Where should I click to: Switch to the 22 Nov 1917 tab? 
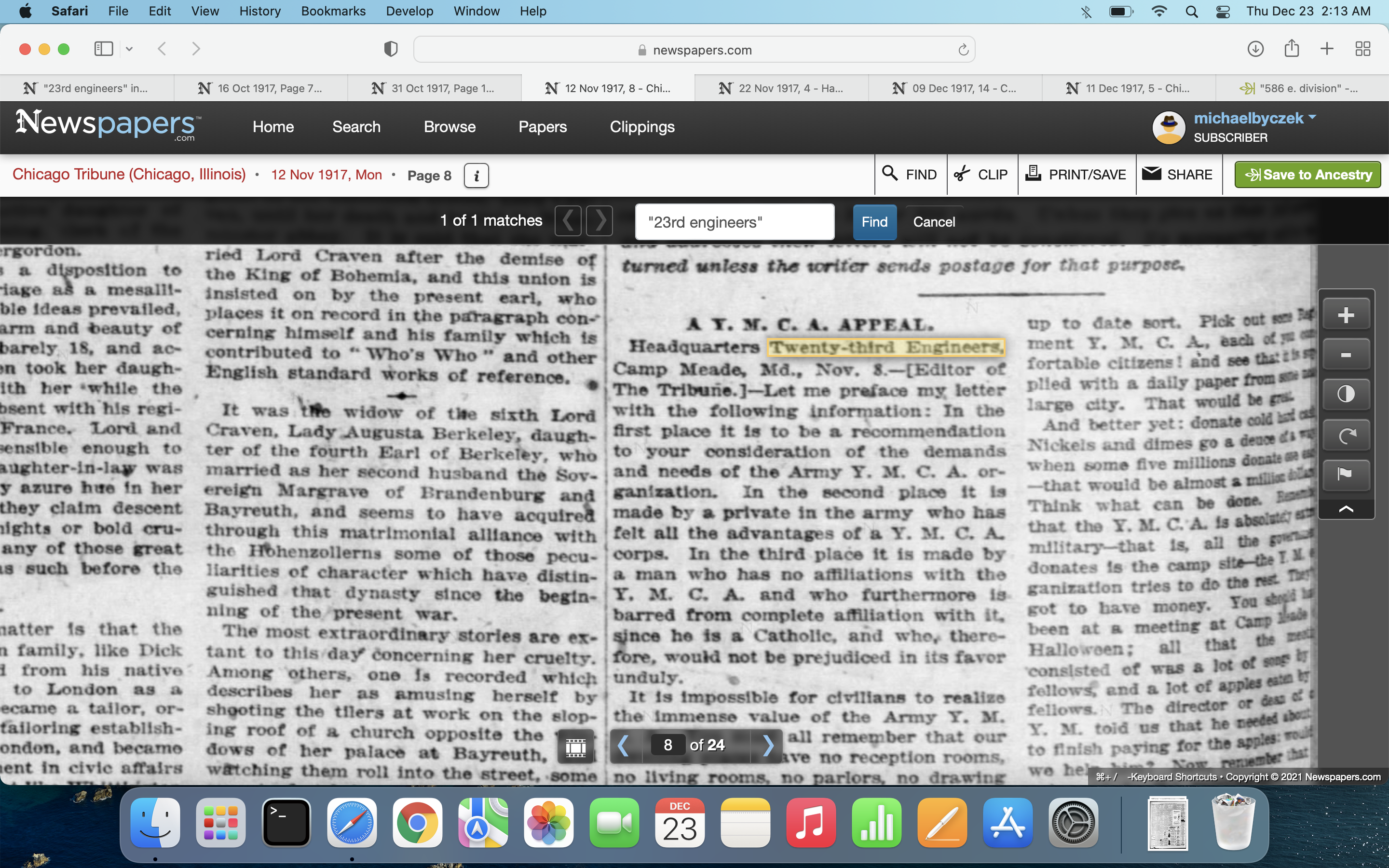[x=782, y=88]
